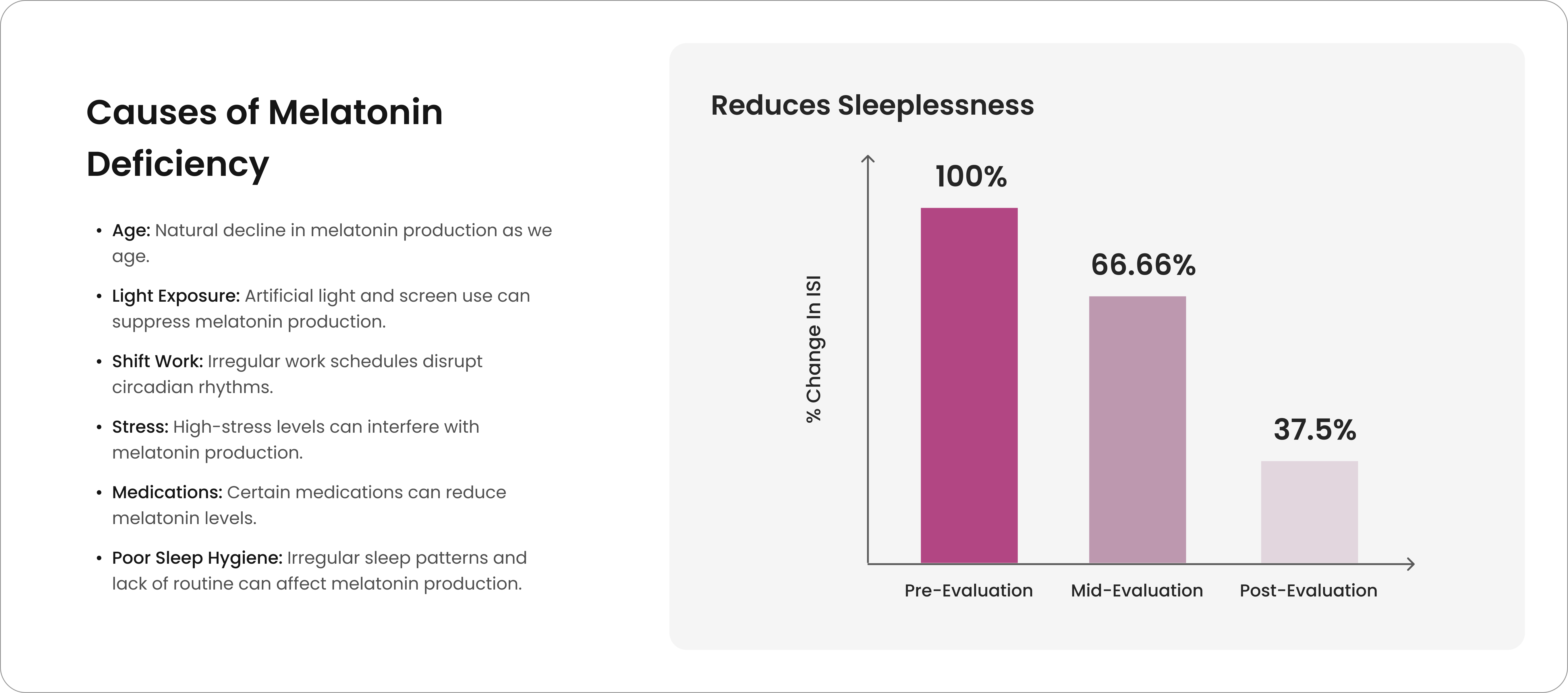Click the bold "Age:" bullet label
The width and height of the screenshot is (1568, 693).
pos(131,230)
